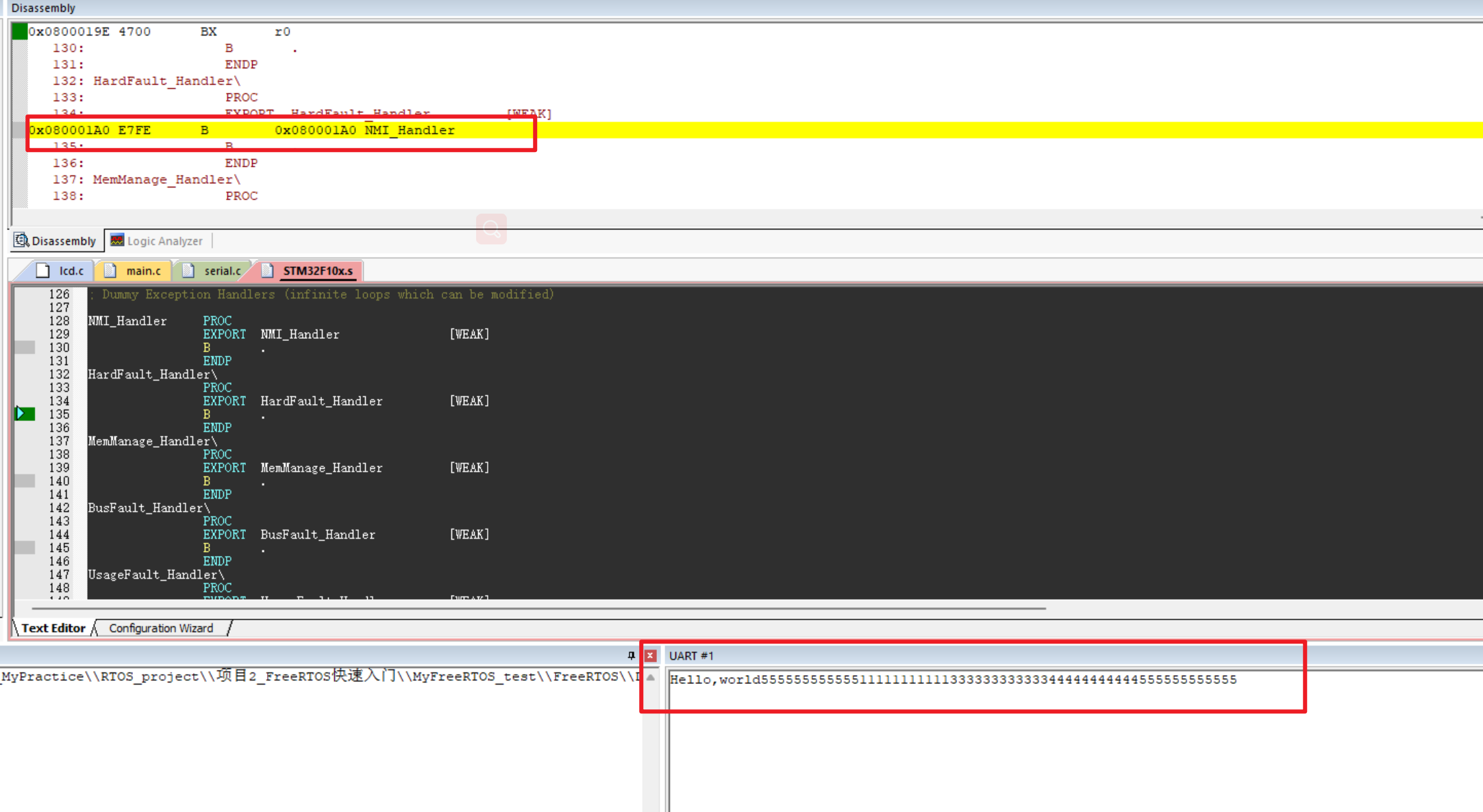Image resolution: width=1483 pixels, height=812 pixels.
Task: Click the build output path text
Action: 321,676
